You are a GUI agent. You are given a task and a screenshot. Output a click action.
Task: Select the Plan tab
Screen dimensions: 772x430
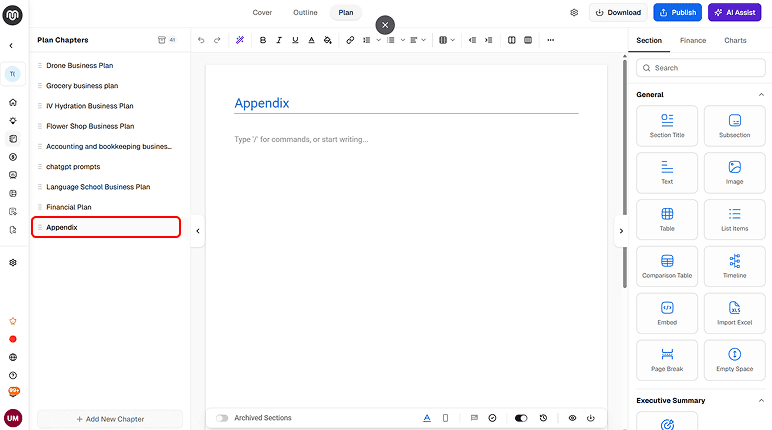(346, 13)
